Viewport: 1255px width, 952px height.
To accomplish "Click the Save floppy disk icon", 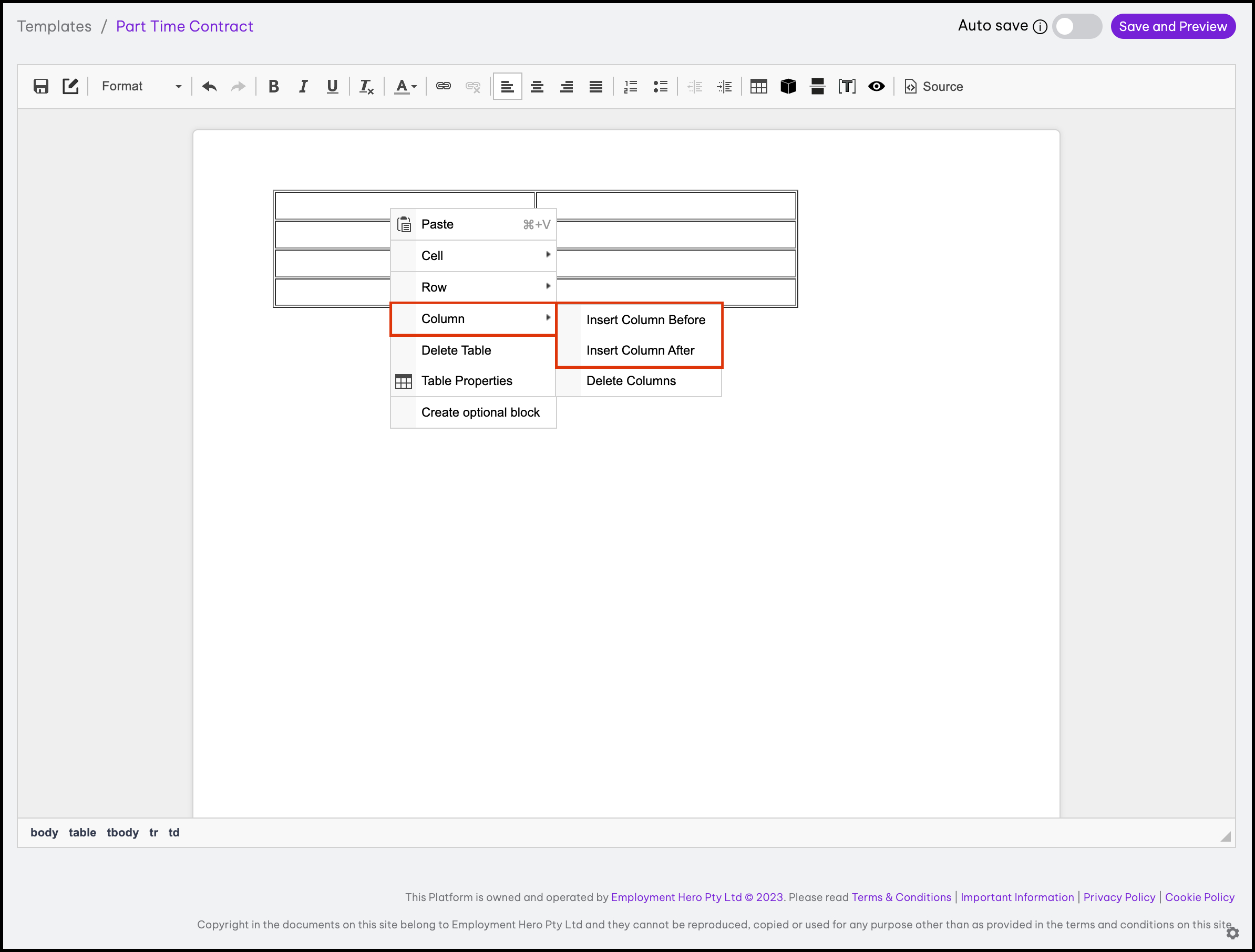I will point(41,86).
